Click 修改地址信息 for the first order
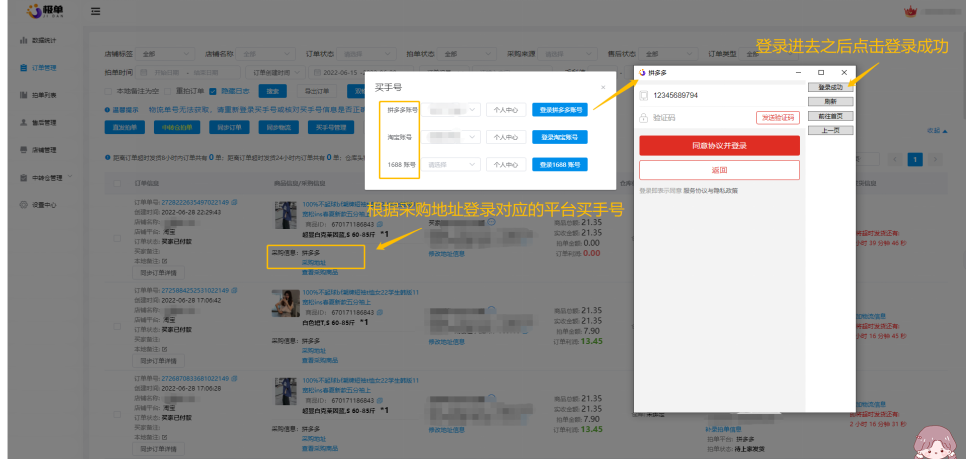This screenshot has width=967, height=459. click(x=446, y=254)
